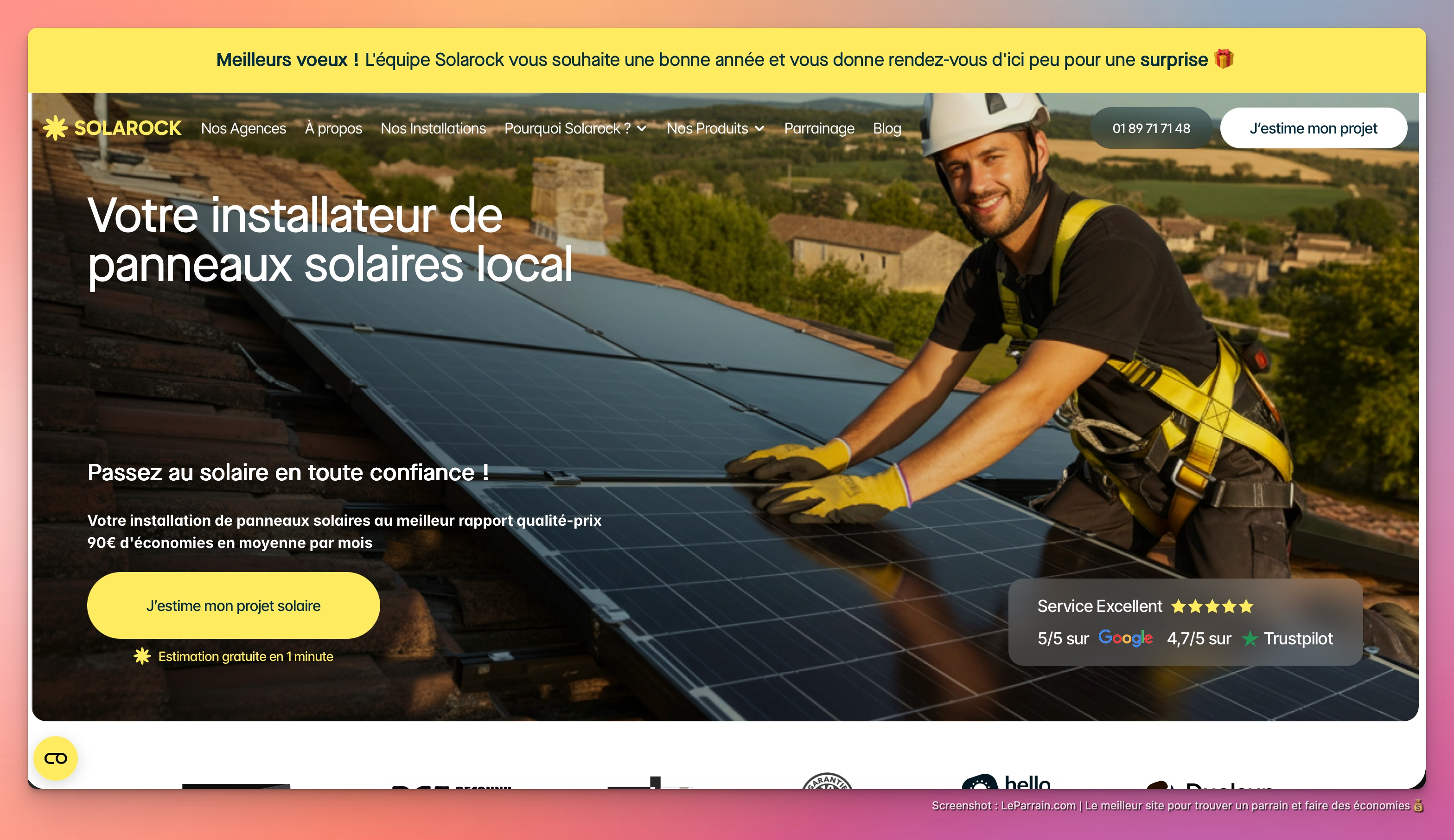Viewport: 1454px width, 840px height.
Task: Click the sun icon beside Estimation gratuite
Action: tap(142, 656)
